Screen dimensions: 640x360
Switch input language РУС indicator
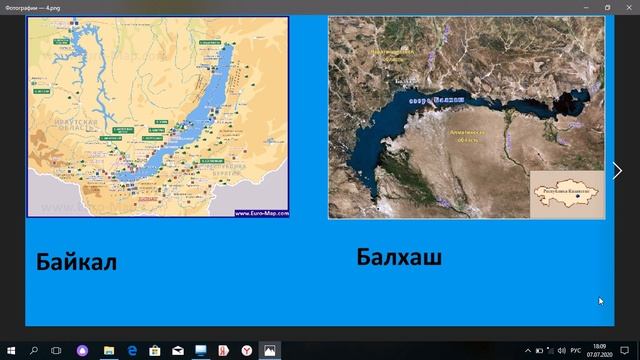[x=576, y=351]
